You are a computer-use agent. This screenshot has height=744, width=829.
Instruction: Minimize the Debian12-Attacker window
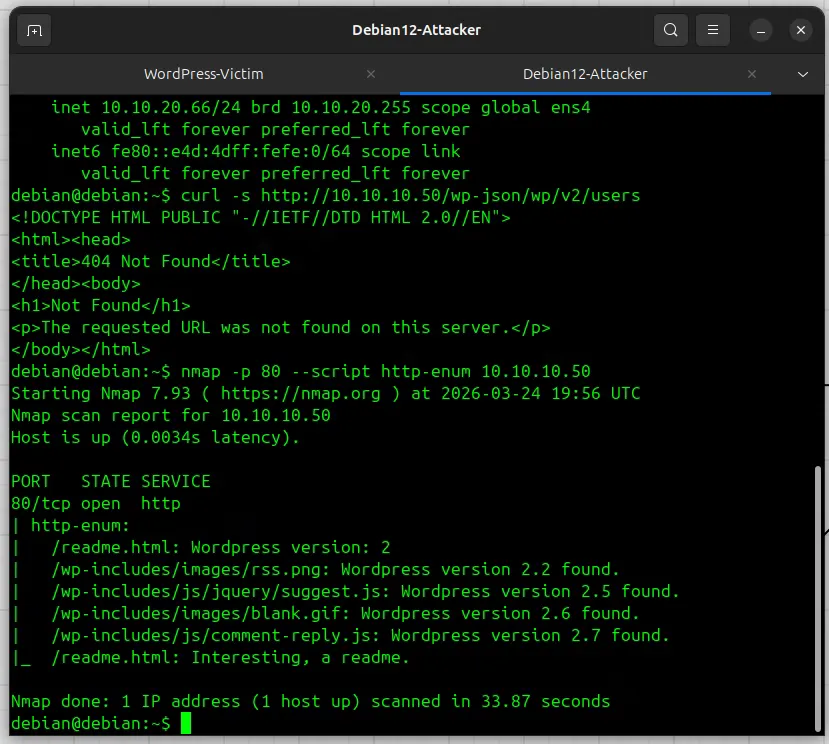(761, 31)
